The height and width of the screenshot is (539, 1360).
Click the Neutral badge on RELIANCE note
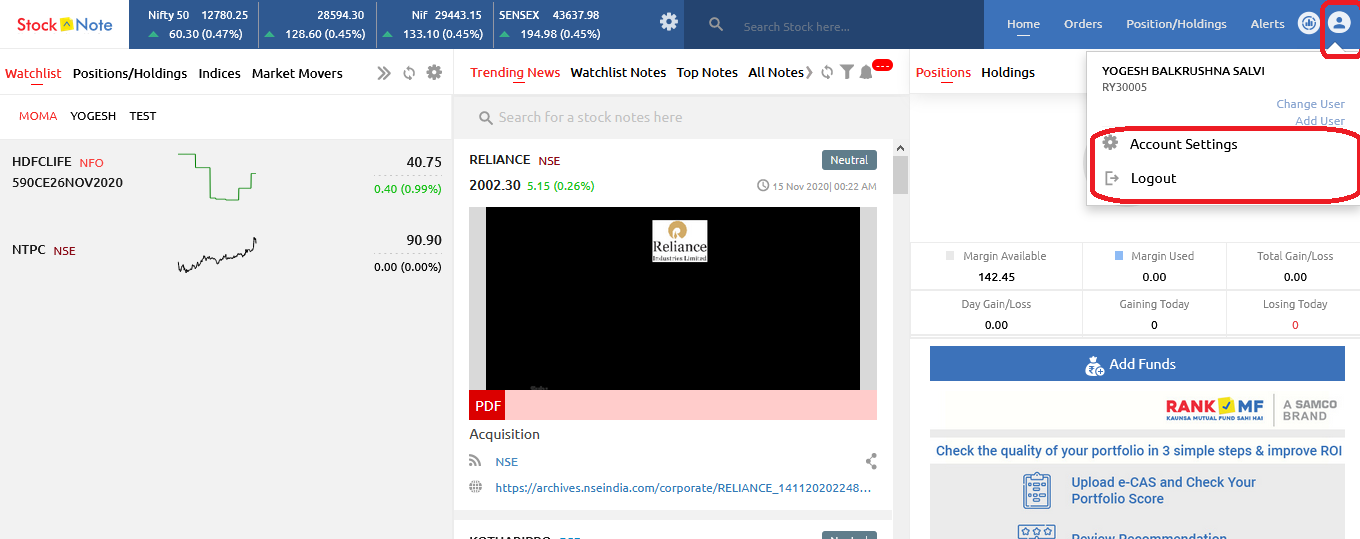pyautogui.click(x=849, y=160)
